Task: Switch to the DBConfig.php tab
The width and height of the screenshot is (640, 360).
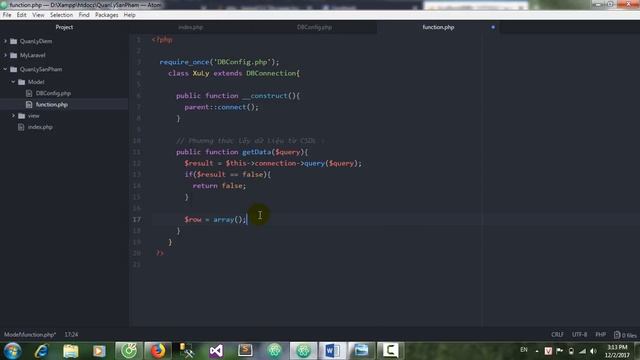Action: pyautogui.click(x=314, y=27)
